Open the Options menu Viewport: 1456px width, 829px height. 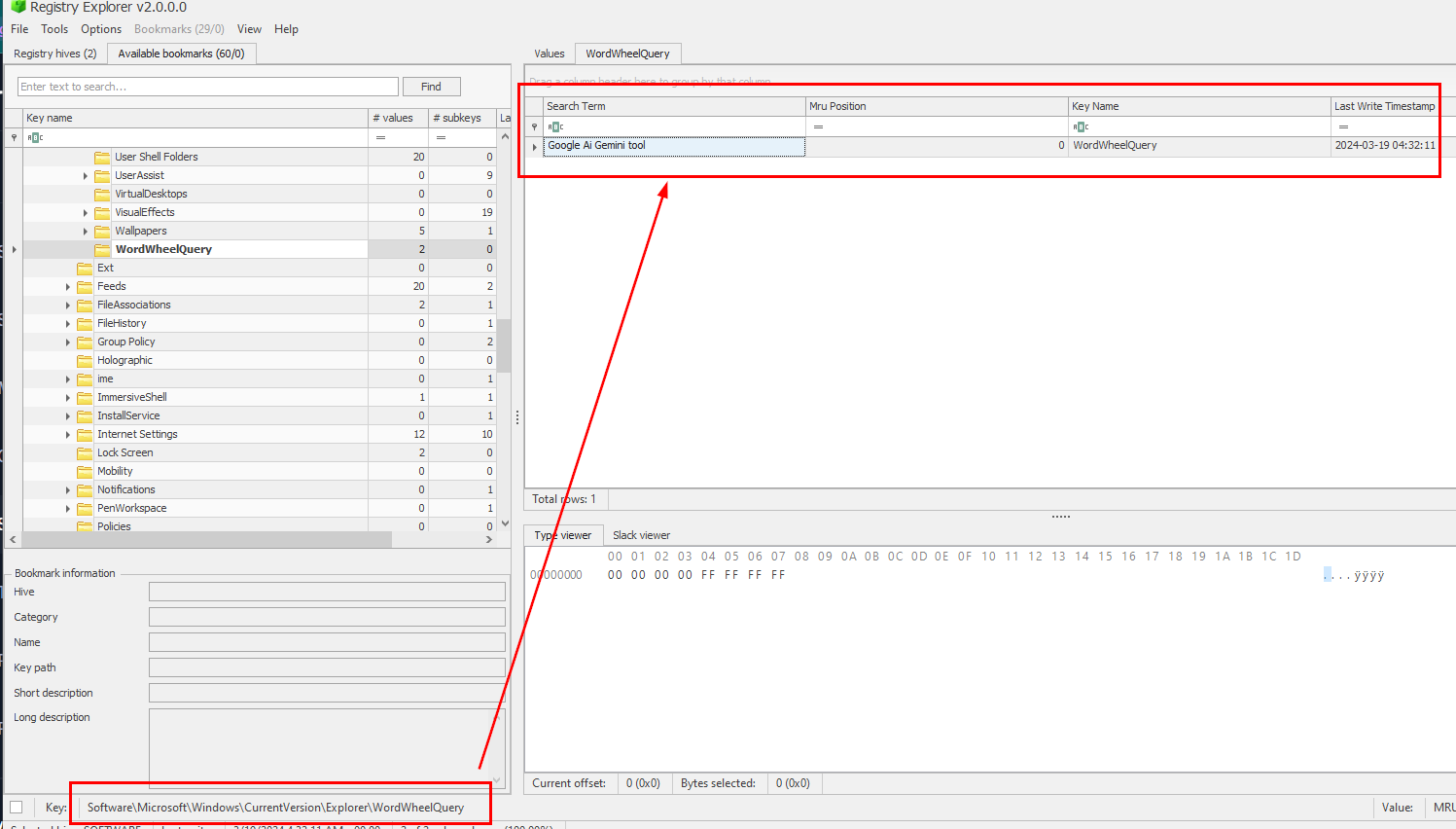[101, 29]
